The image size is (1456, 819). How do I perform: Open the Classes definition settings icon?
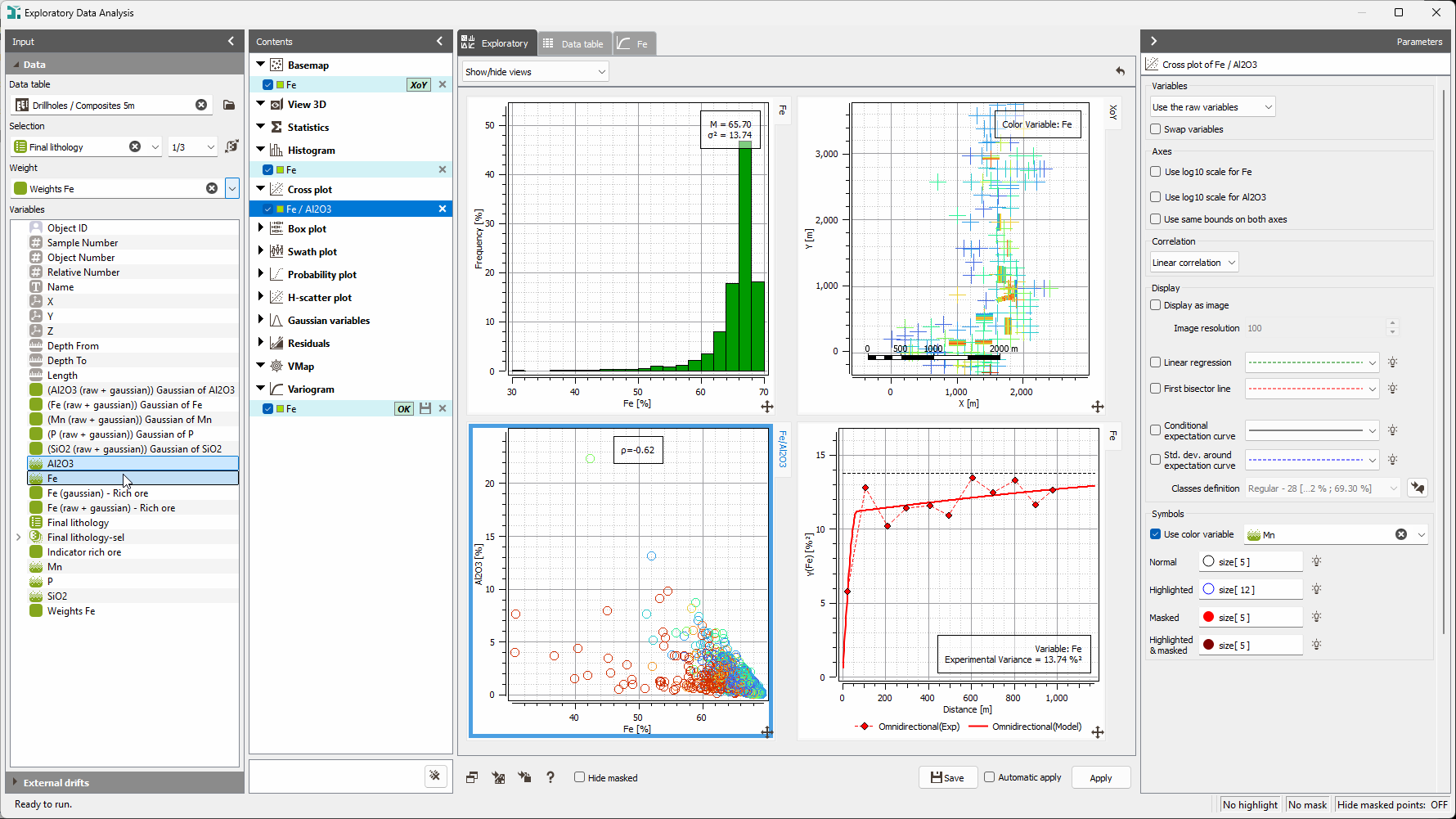tap(1418, 488)
